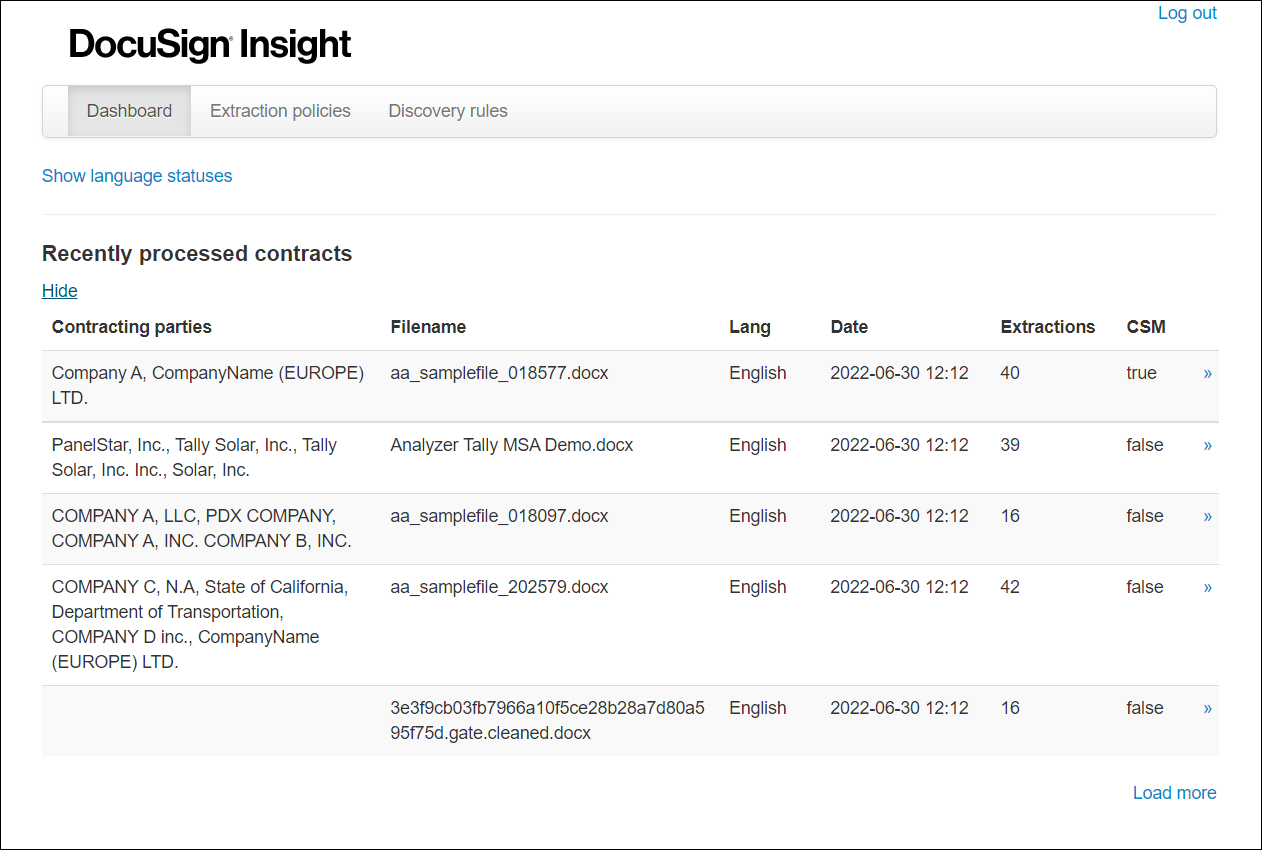The width and height of the screenshot is (1262, 850).
Task: Select the row for Analyzer Tally MSA Demo.docx
Action: 511,444
